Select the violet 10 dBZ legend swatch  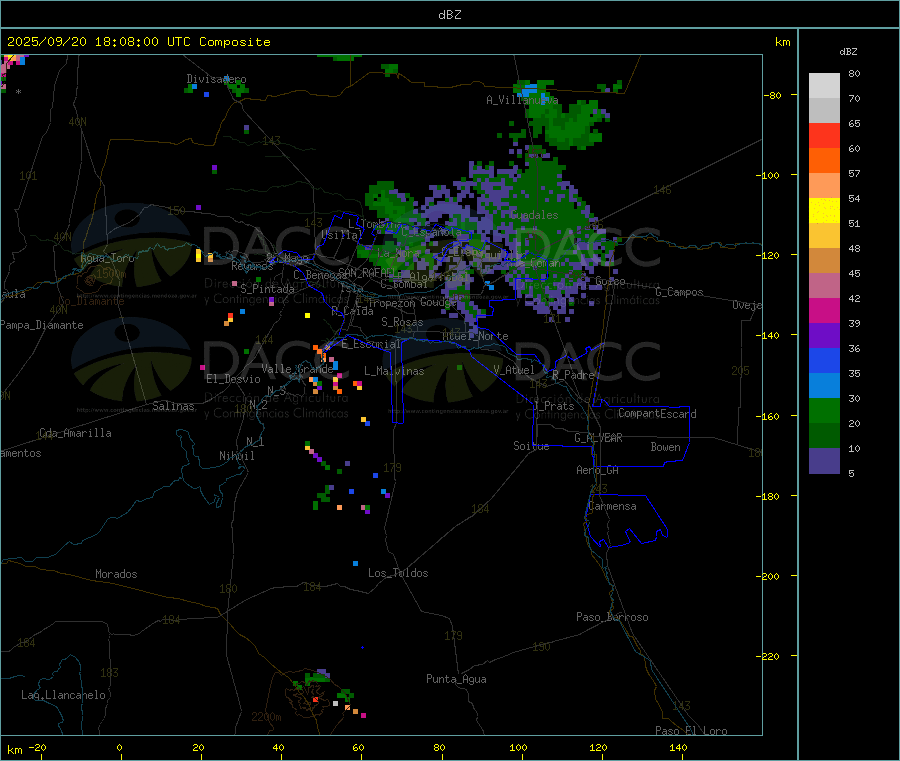[824, 461]
